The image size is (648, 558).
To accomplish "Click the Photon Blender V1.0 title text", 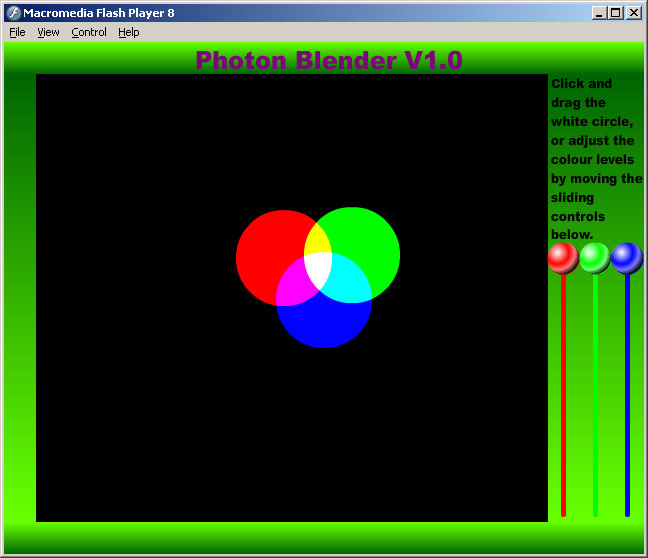I will click(x=329, y=60).
